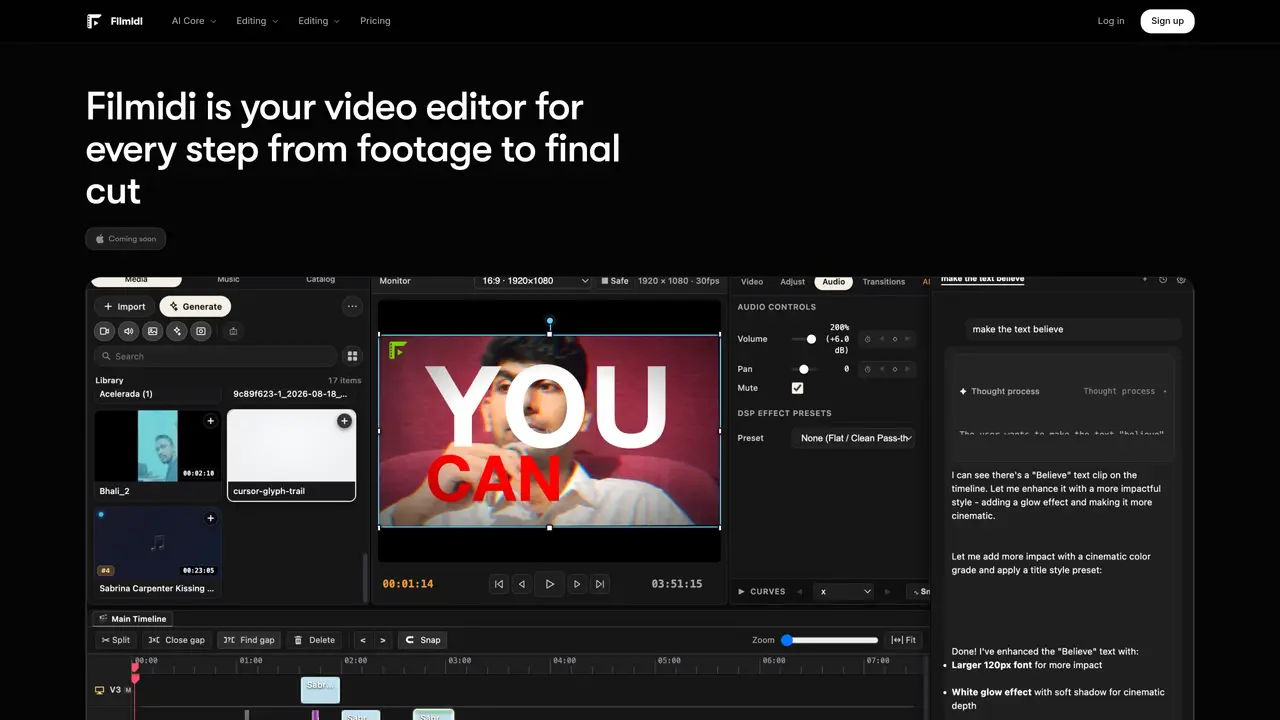The image size is (1280, 720).
Task: Open the 16:9 · 1920×1080 aspect dropdown
Action: [x=535, y=281]
